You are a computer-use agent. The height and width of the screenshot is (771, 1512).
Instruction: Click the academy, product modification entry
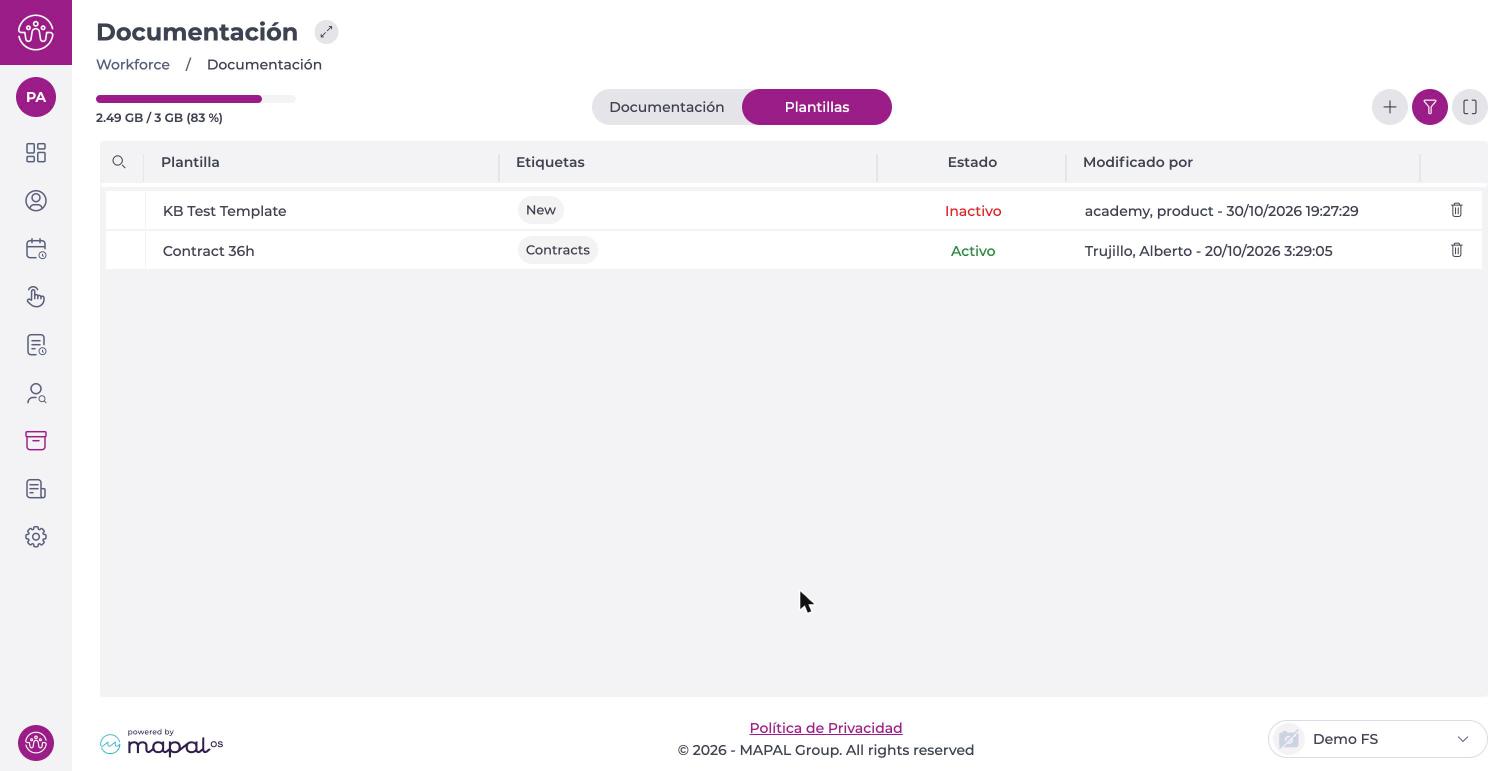point(1222,211)
